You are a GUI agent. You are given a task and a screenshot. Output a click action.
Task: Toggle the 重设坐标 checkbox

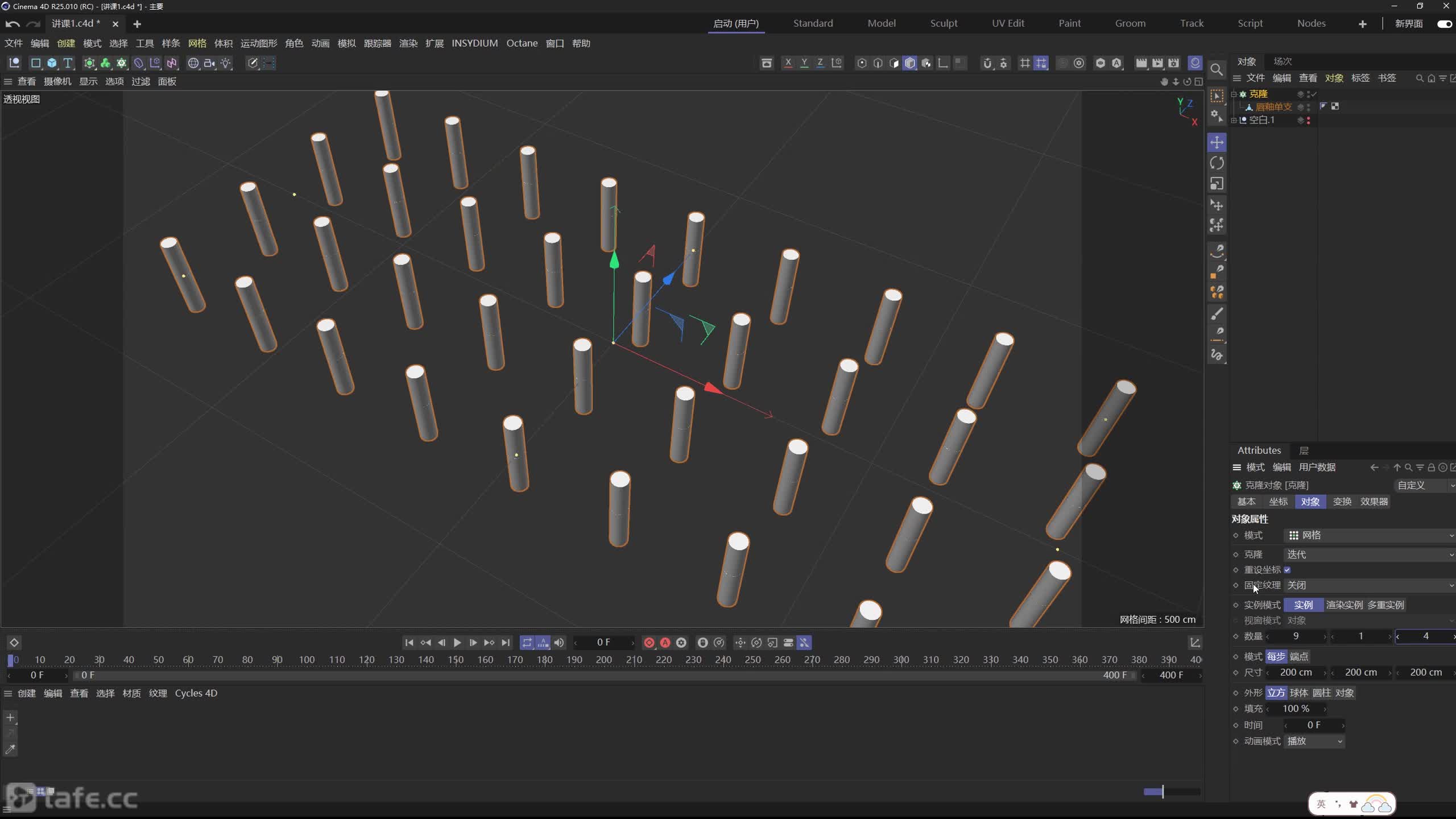tap(1287, 570)
